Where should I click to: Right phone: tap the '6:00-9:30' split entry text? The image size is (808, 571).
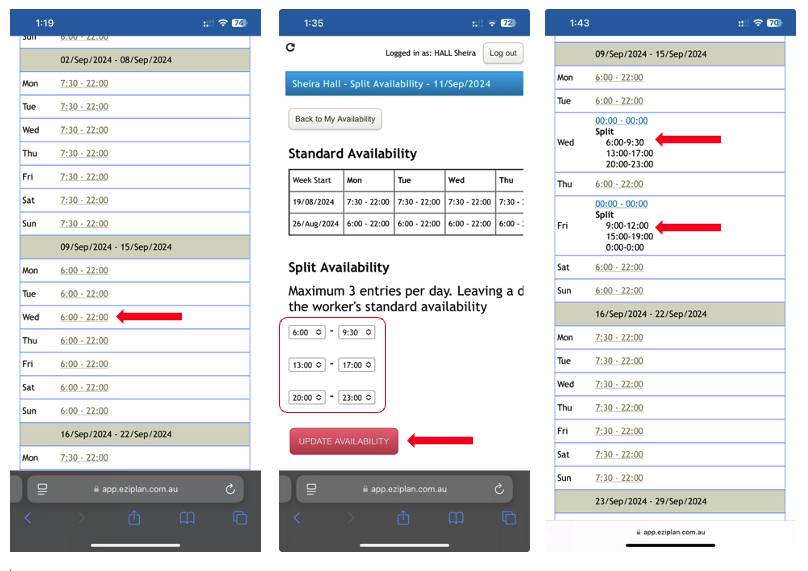625,143
